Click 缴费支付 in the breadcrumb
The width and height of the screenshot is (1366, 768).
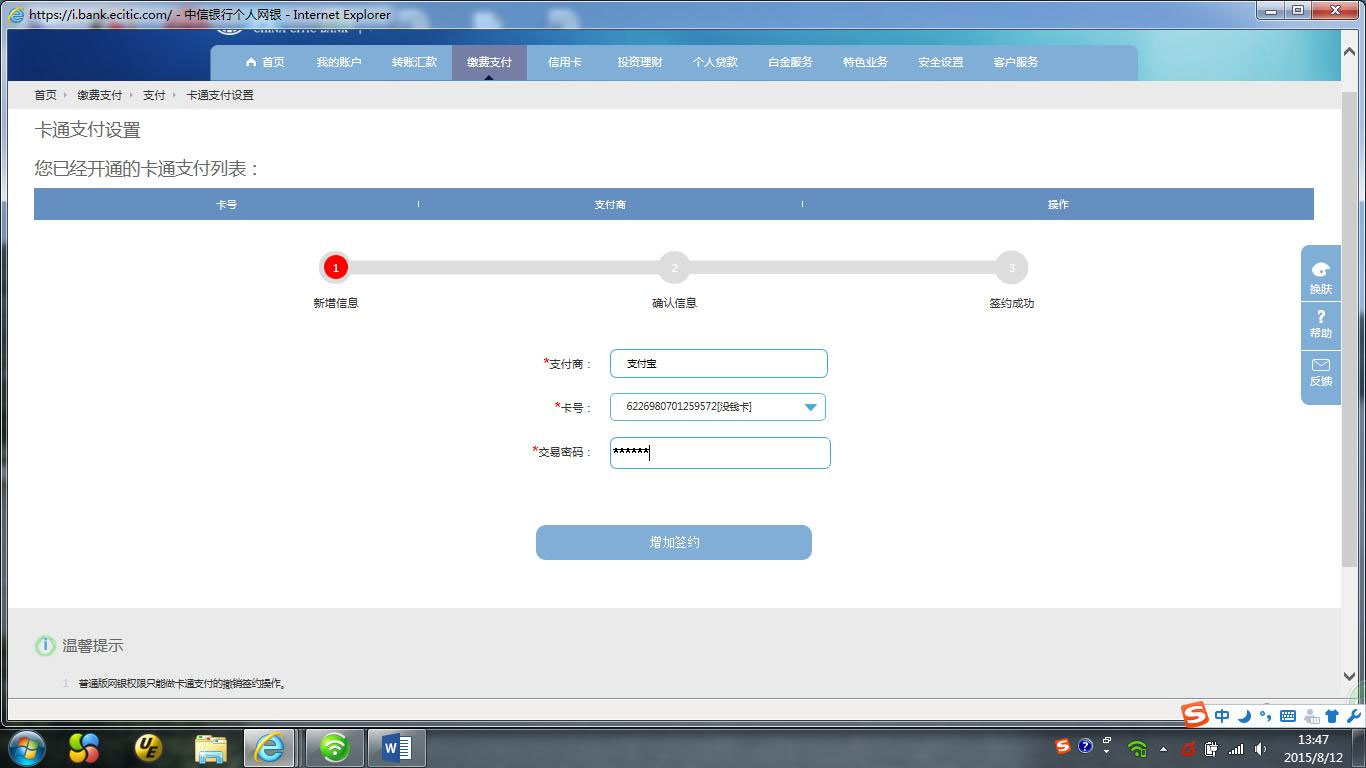(x=100, y=95)
